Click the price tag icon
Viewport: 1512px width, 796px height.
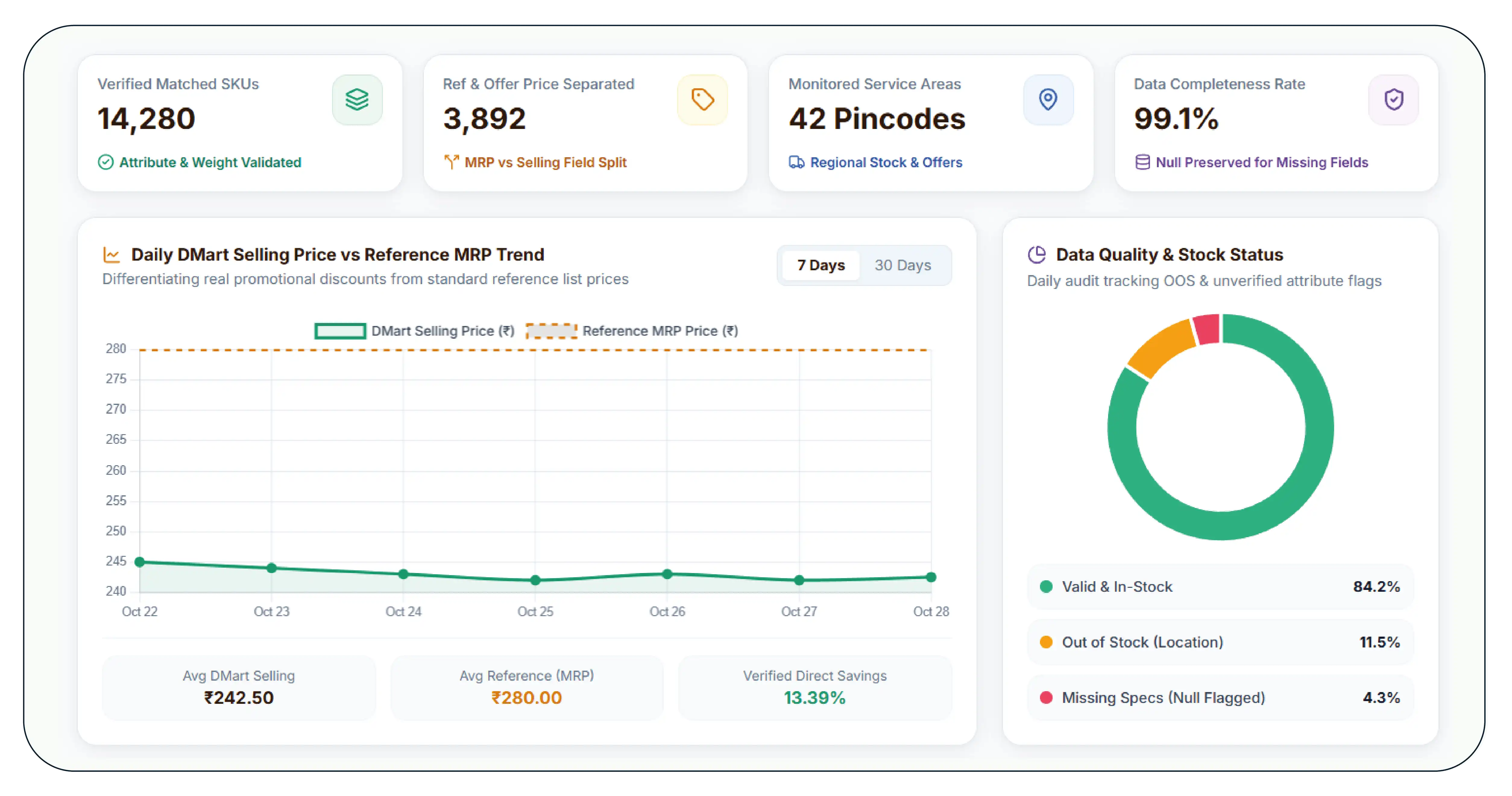point(702,100)
